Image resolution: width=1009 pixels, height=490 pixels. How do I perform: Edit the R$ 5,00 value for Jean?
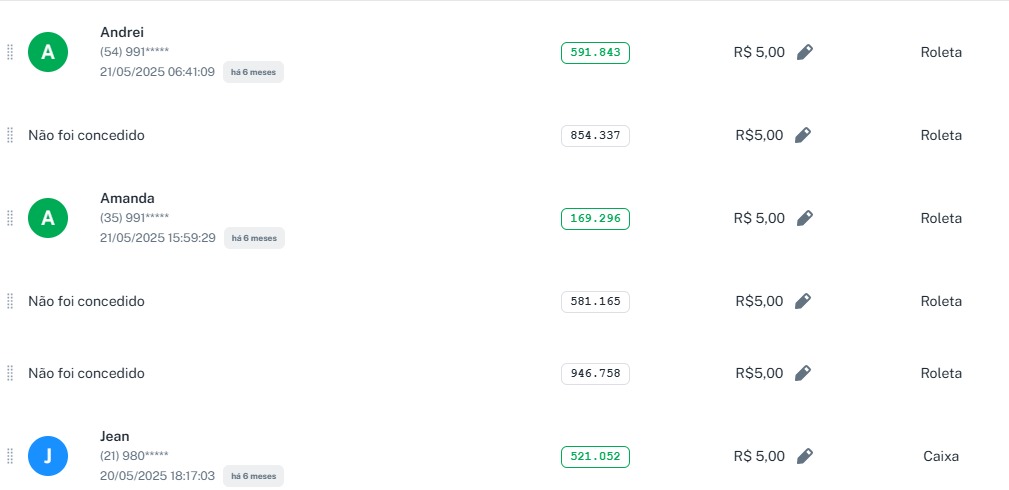click(x=805, y=456)
